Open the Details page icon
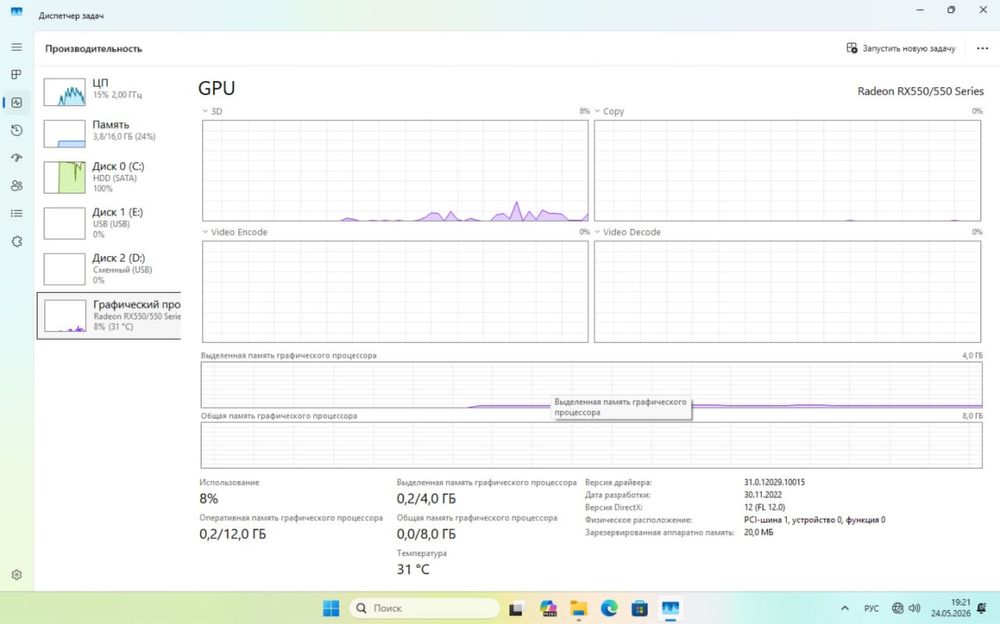Viewport: 1000px width, 624px height. coord(17,213)
